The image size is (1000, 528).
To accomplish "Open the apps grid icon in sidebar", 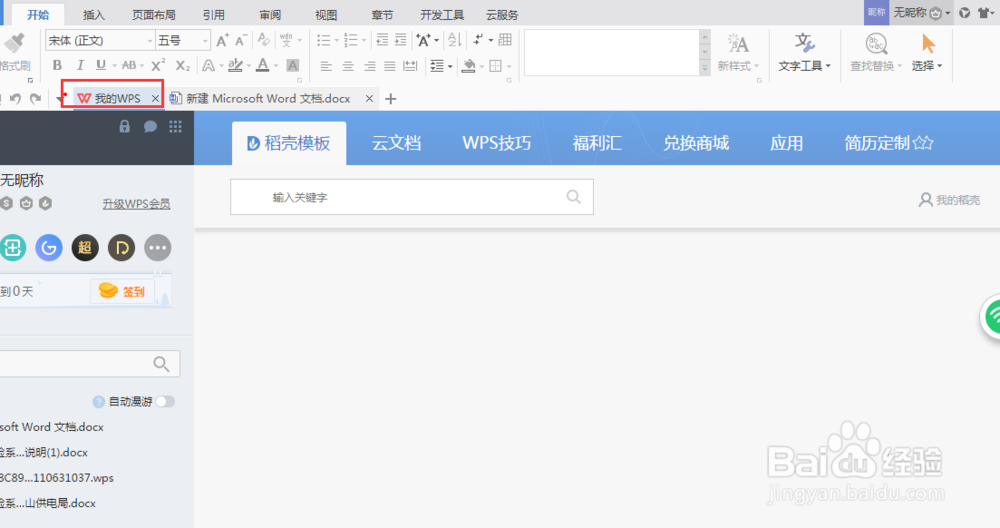I will (175, 126).
